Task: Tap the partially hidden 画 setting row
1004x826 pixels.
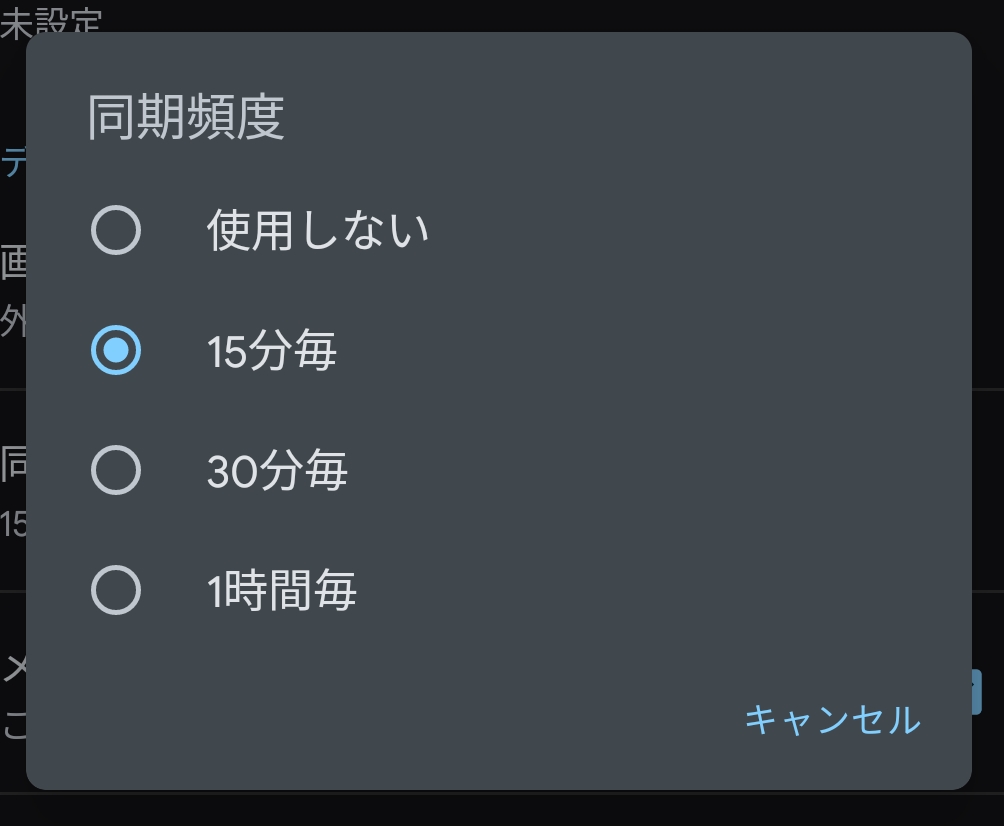Action: click(12, 263)
